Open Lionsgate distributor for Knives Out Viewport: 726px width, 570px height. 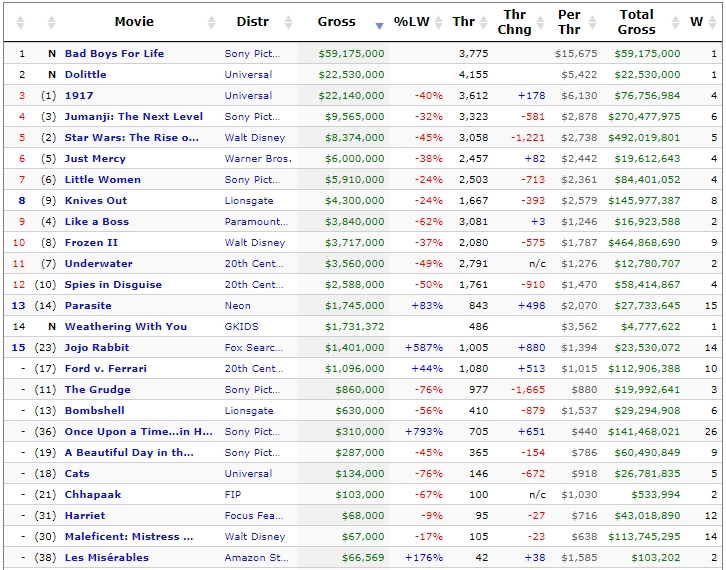click(249, 200)
